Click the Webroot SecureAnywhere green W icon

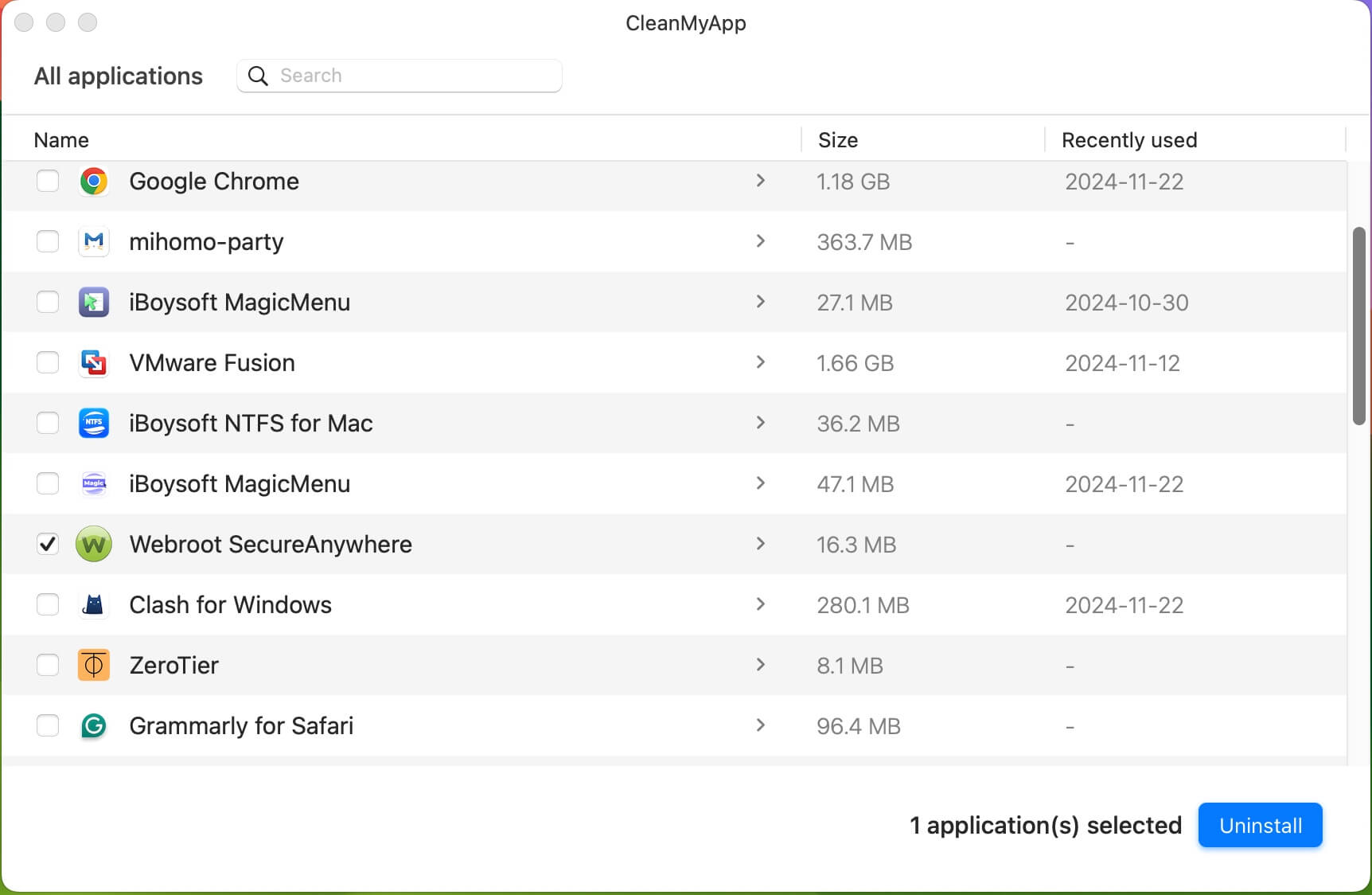click(x=94, y=545)
